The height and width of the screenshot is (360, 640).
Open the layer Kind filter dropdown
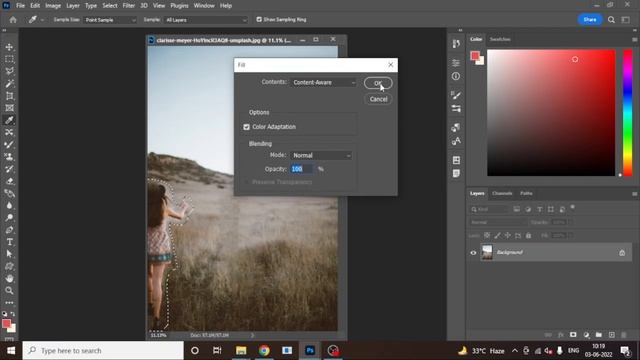tap(488, 209)
